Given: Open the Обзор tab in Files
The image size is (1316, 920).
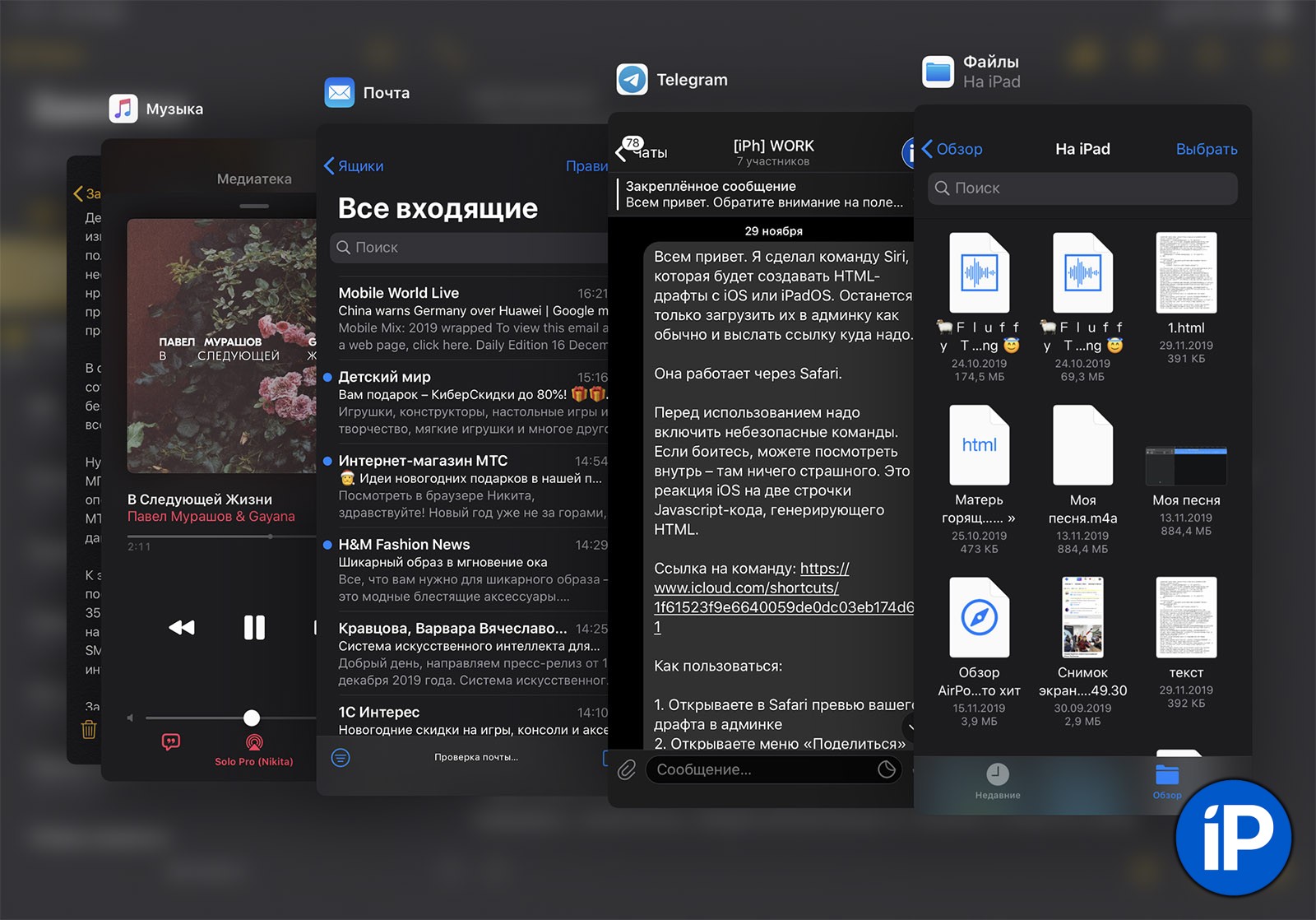Looking at the screenshot, I should (1167, 782).
